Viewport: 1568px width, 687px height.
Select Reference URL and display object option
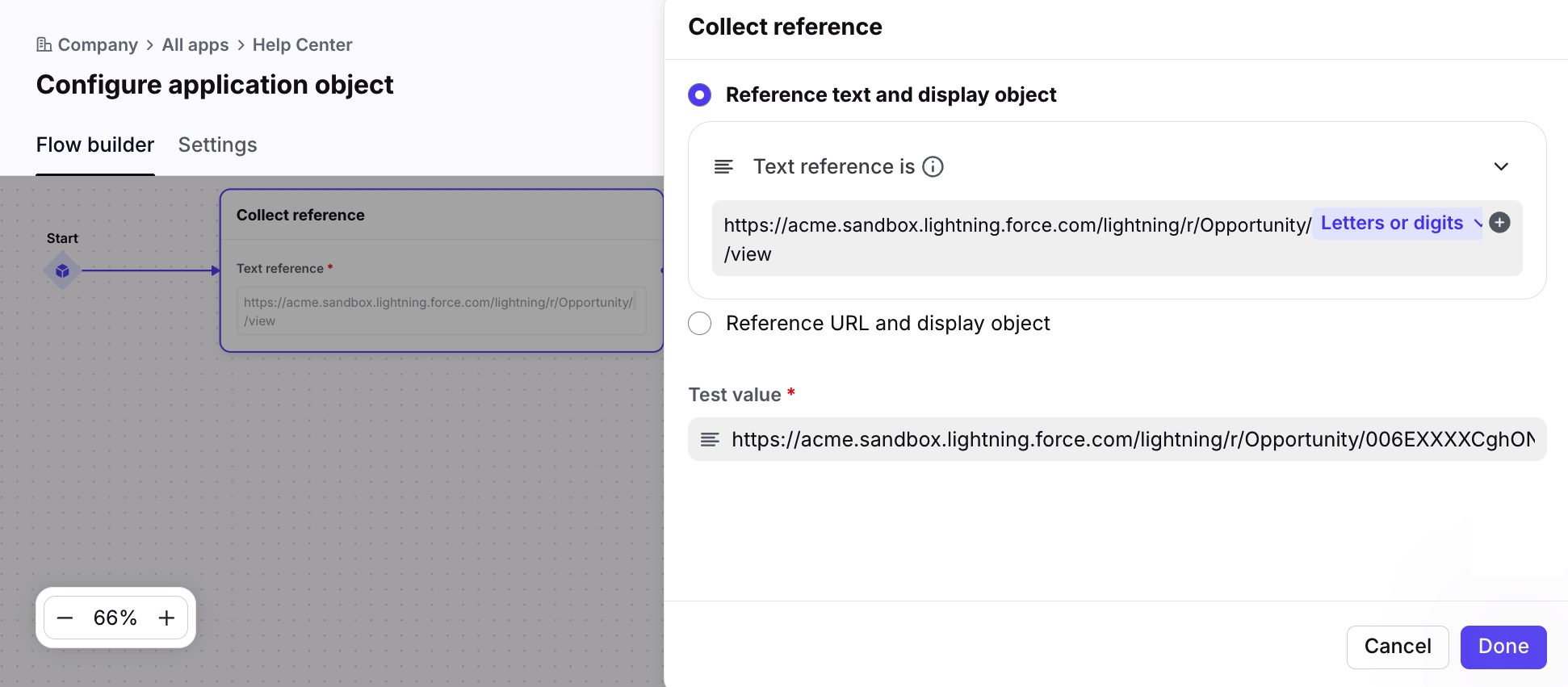[700, 324]
